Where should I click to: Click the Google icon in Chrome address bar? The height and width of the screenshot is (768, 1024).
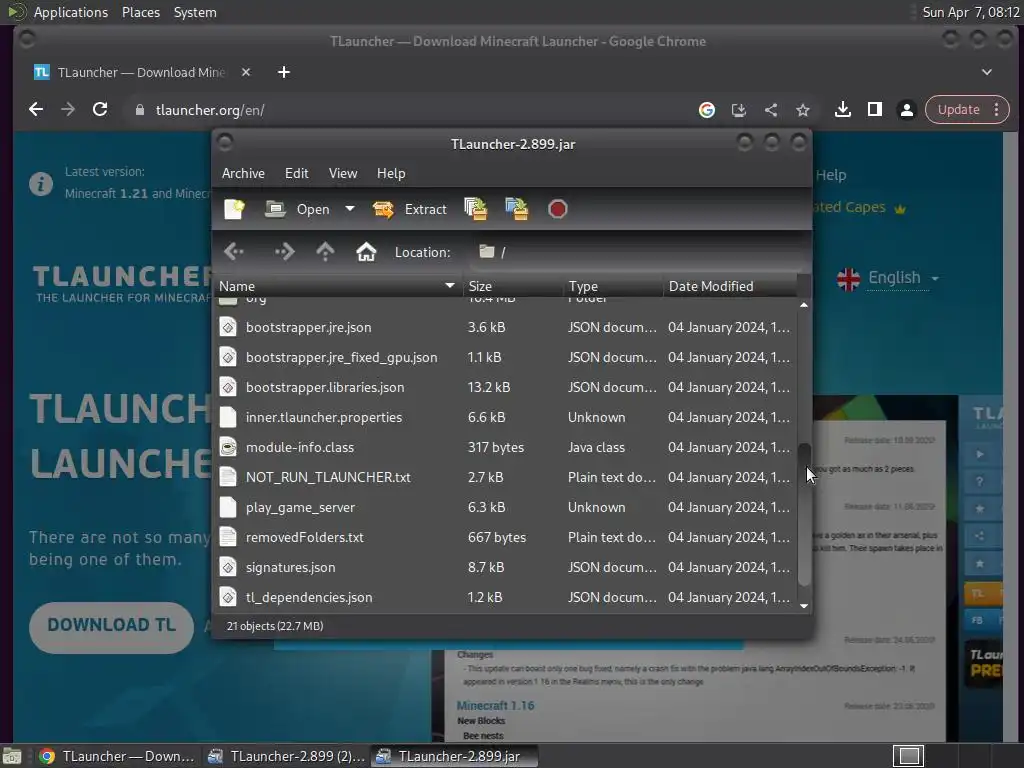[707, 110]
